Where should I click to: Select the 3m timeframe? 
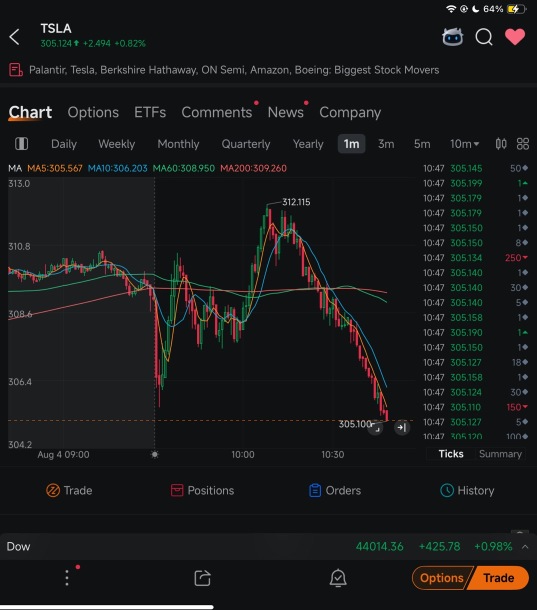click(386, 144)
